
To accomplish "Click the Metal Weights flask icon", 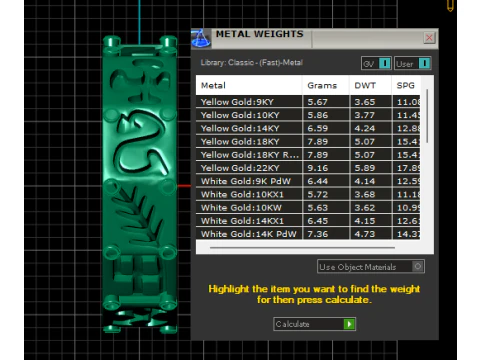I will click(x=201, y=38).
